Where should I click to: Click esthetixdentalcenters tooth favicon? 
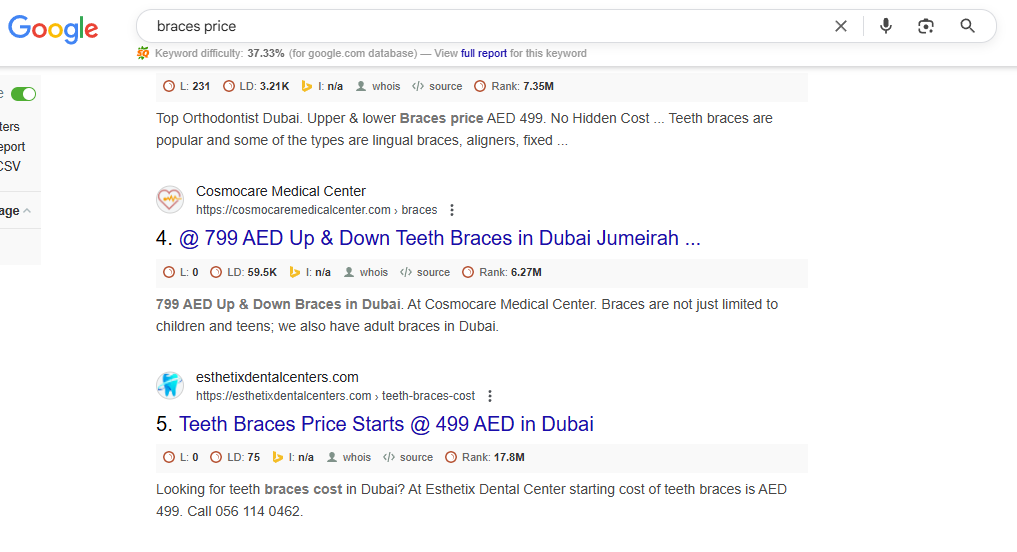170,385
